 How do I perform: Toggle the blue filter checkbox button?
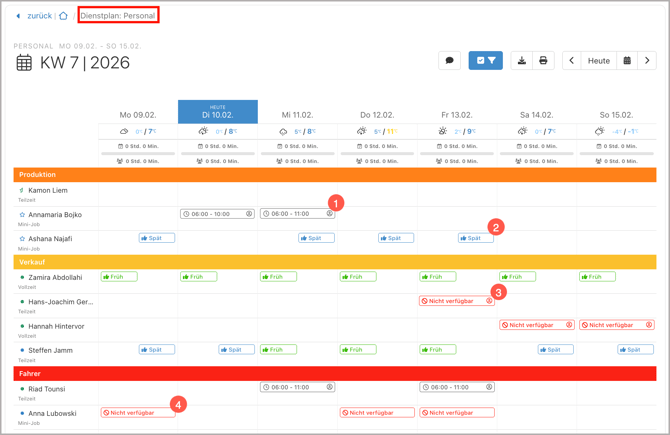(x=486, y=61)
